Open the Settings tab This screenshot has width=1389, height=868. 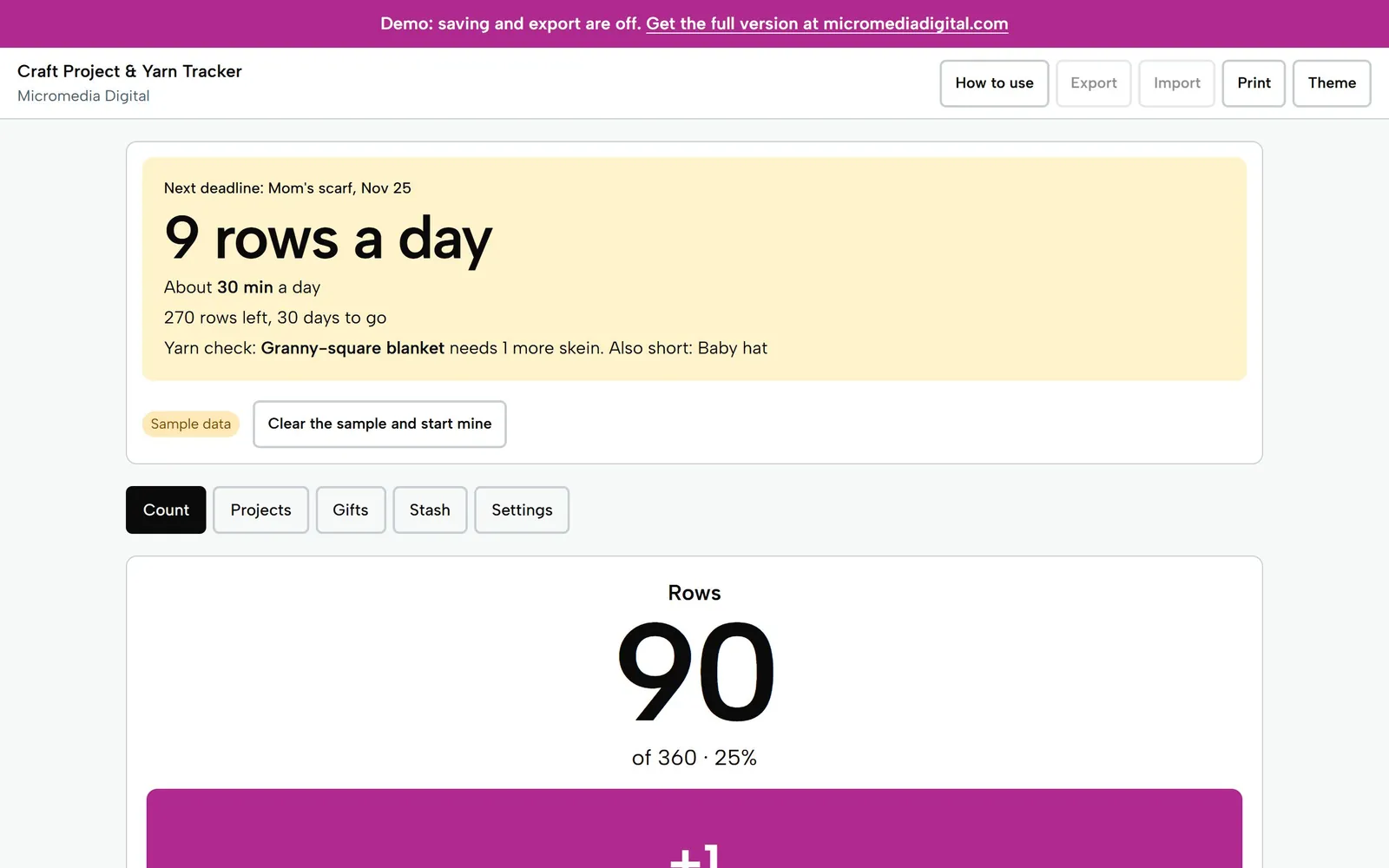point(522,510)
